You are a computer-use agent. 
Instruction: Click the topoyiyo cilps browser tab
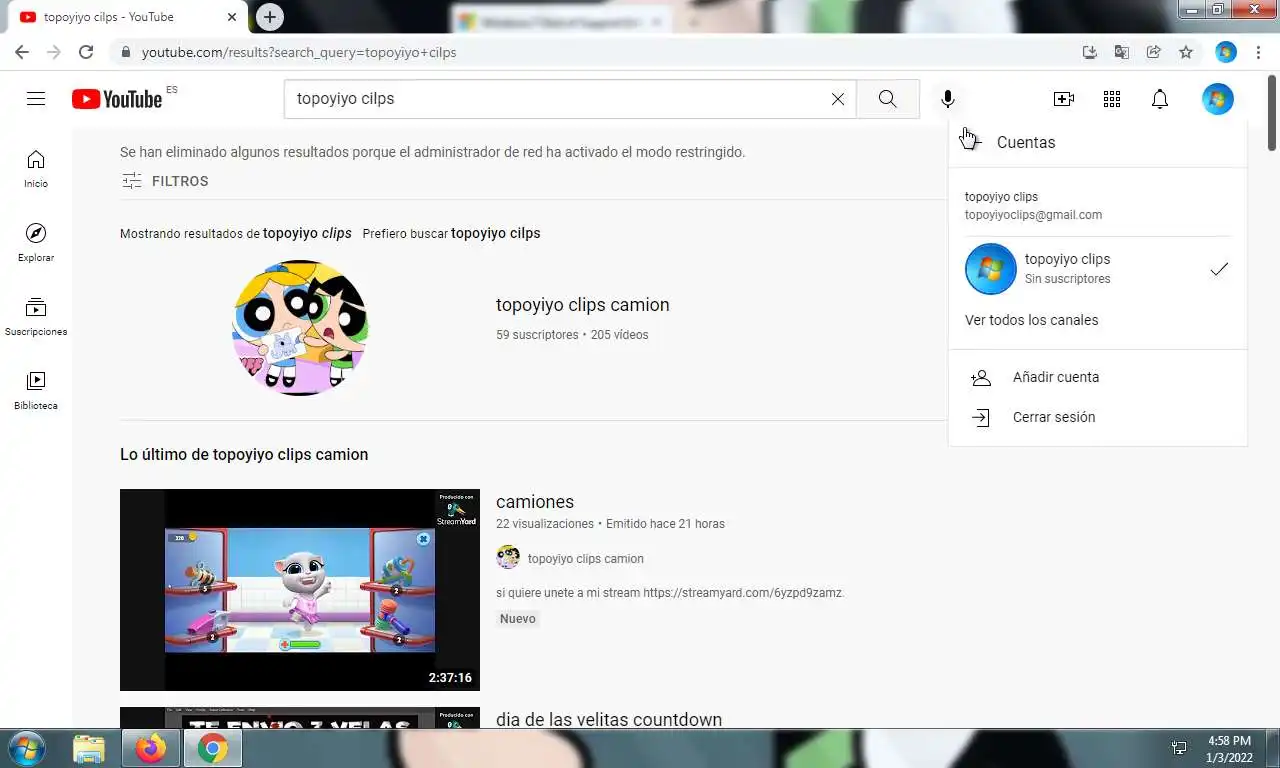point(130,17)
